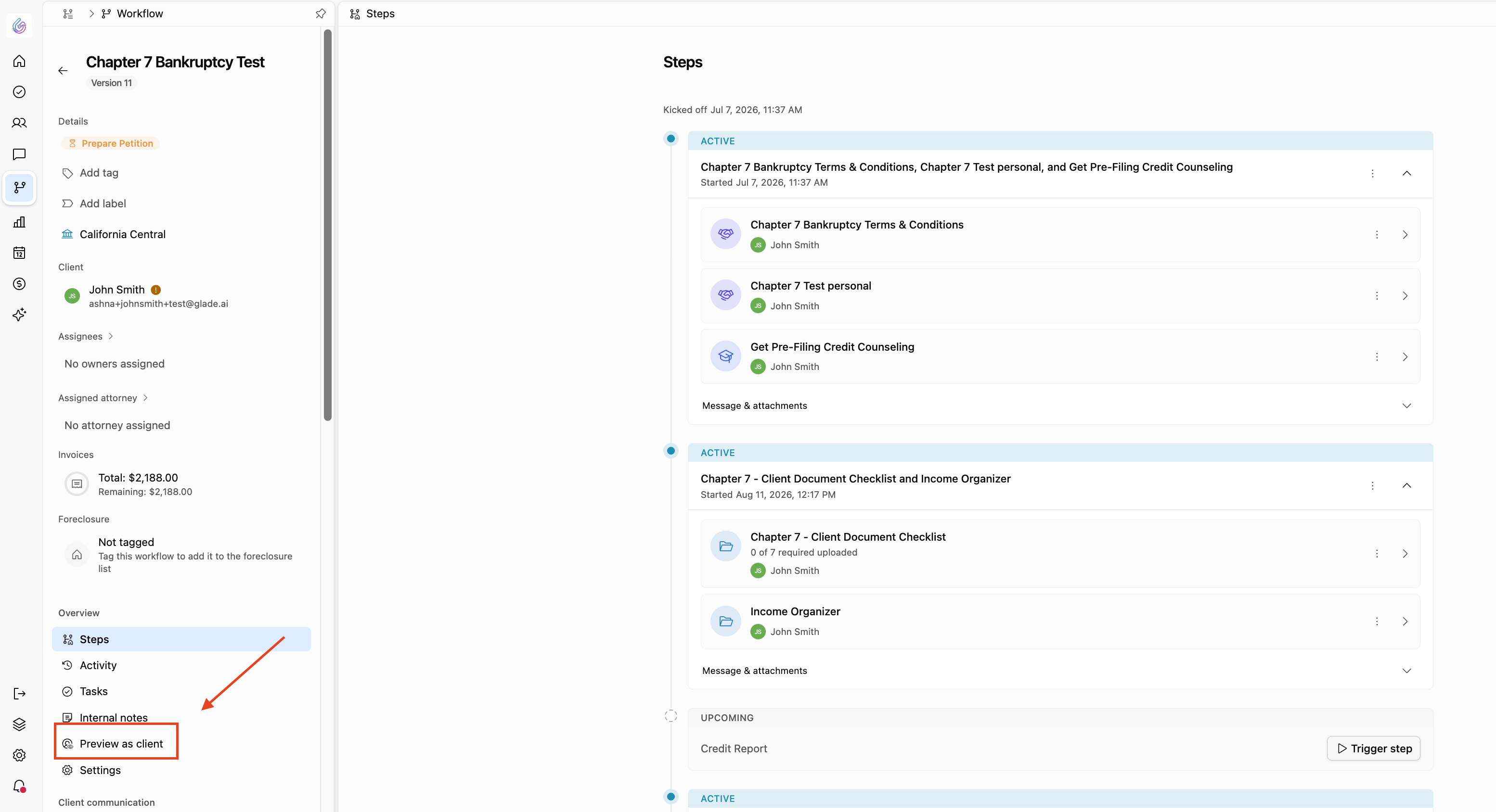Expand the Assigned attorney chevron

(145, 398)
